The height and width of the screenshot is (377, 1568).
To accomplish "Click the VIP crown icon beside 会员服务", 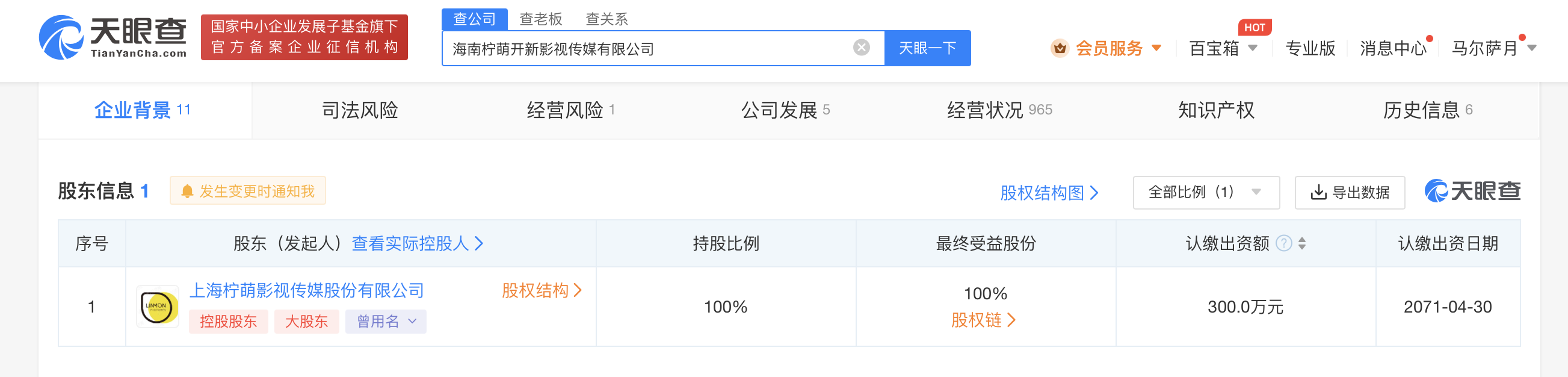I will coord(1059,48).
